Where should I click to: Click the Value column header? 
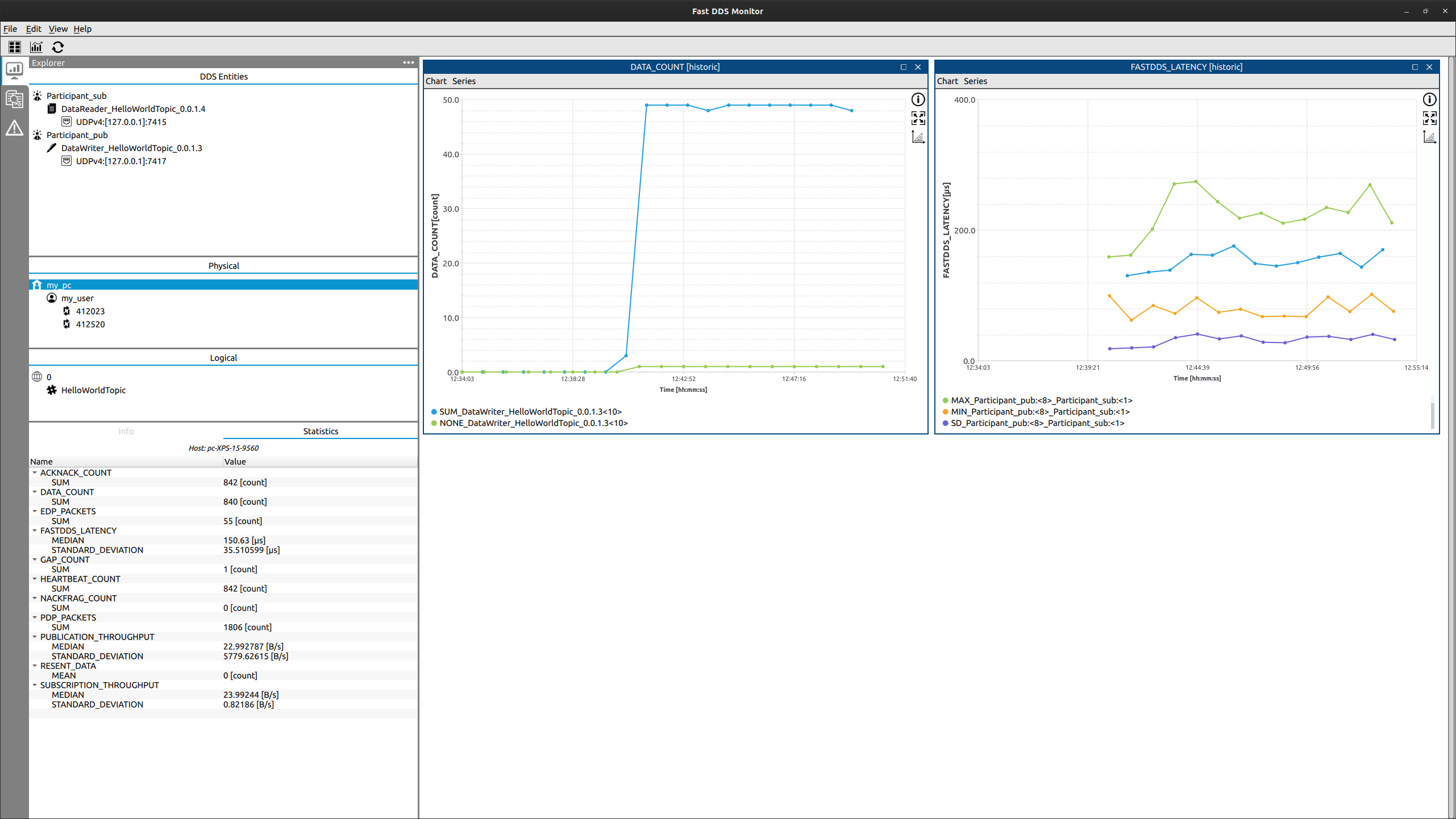pyautogui.click(x=321, y=462)
